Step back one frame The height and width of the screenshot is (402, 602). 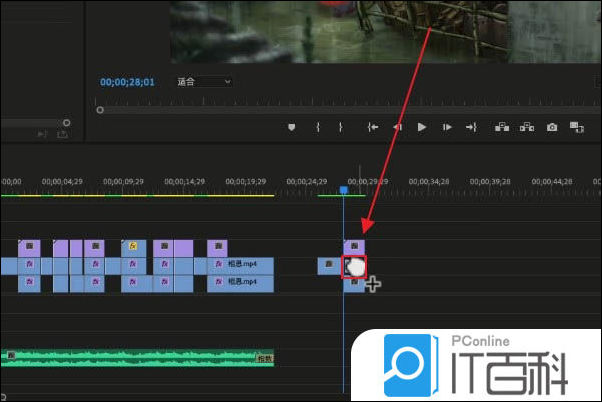[397, 127]
